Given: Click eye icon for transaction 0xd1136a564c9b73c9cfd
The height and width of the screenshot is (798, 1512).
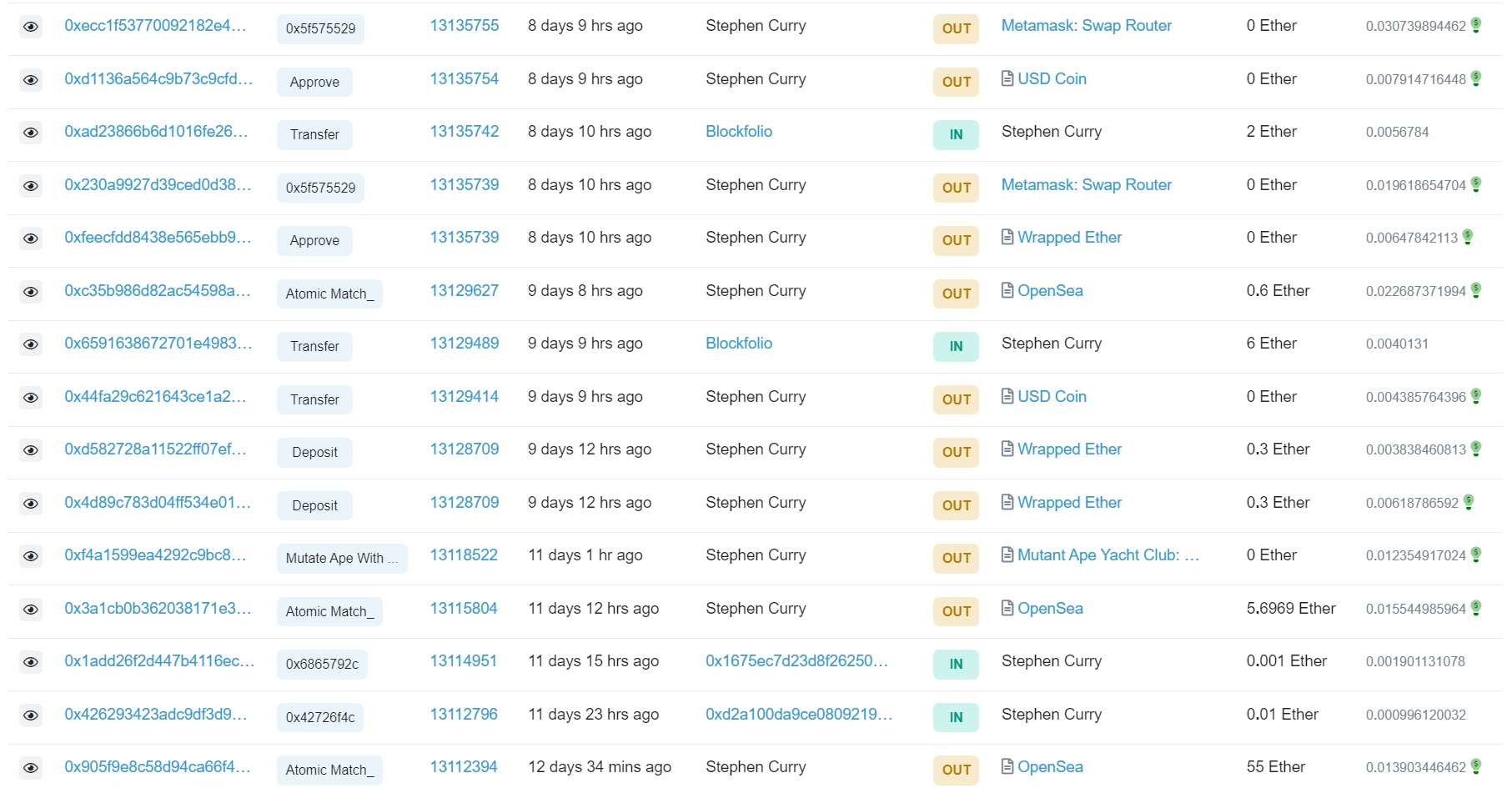Looking at the screenshot, I should [31, 80].
